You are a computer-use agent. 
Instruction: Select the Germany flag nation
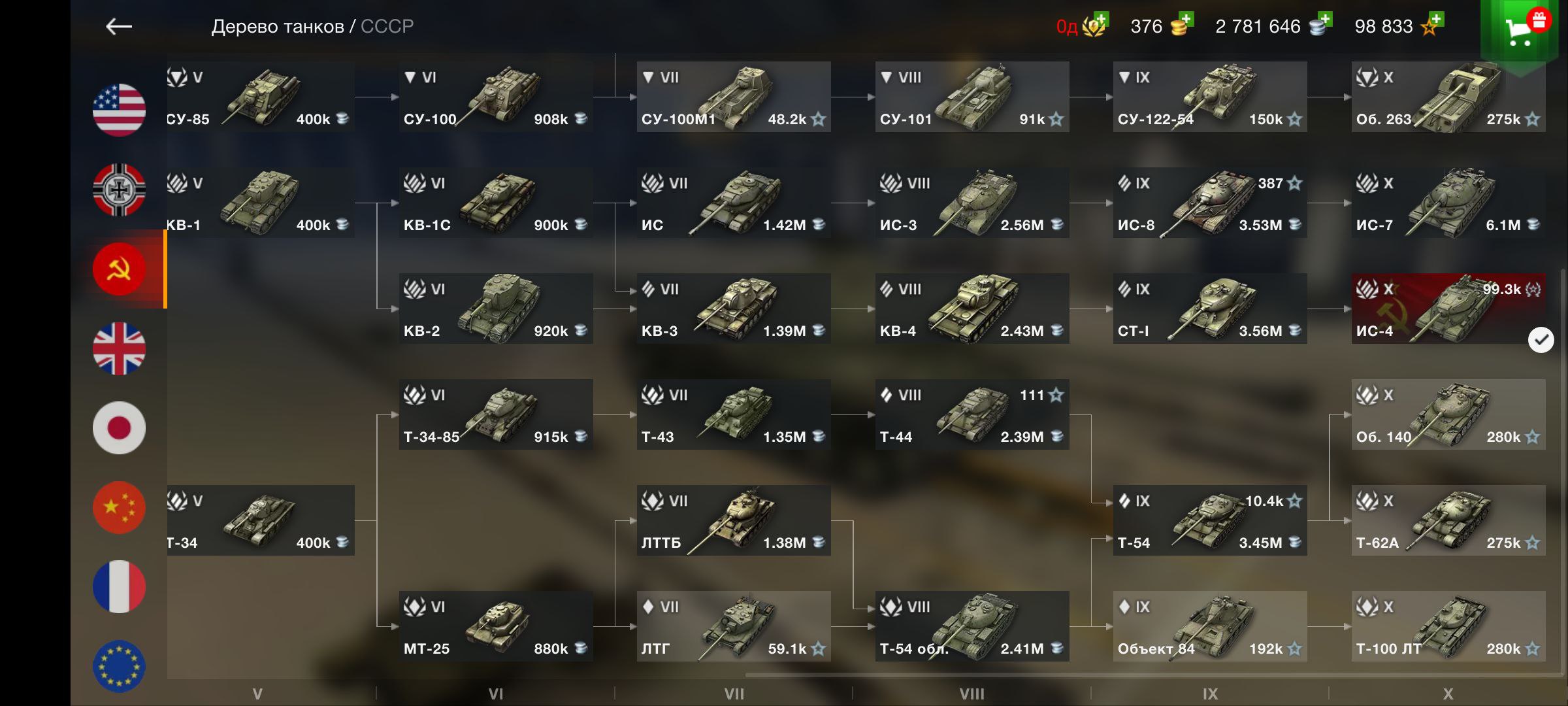(x=119, y=190)
